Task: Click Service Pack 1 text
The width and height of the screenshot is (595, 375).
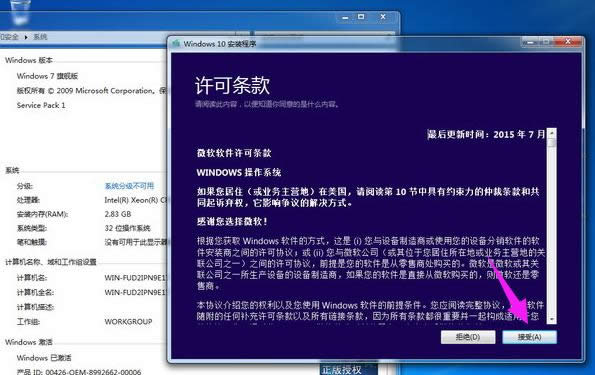Action: point(41,105)
